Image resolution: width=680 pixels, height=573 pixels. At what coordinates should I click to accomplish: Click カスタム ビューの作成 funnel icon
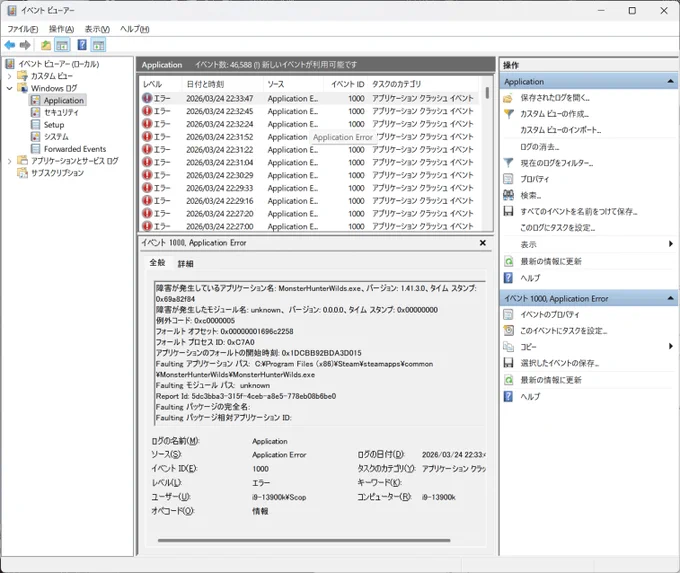click(x=508, y=114)
